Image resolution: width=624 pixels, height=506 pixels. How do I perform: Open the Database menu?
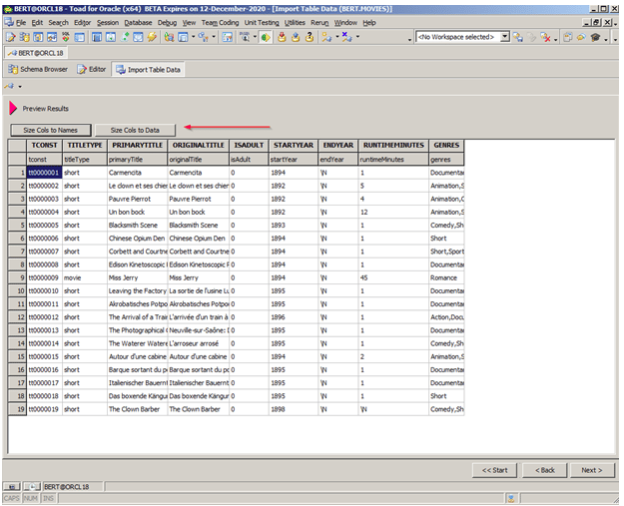[138, 23]
